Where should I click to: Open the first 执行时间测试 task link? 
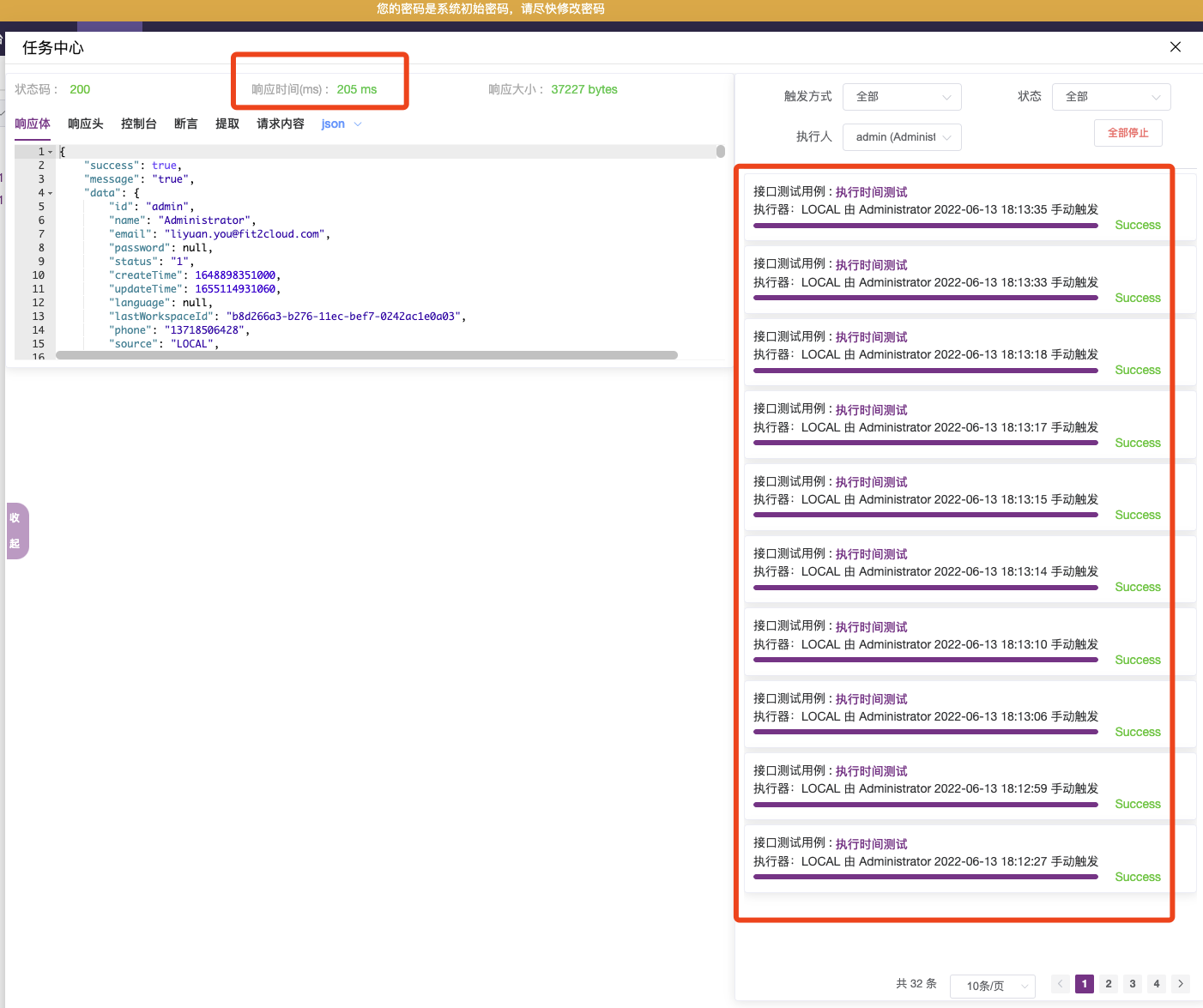click(x=871, y=191)
